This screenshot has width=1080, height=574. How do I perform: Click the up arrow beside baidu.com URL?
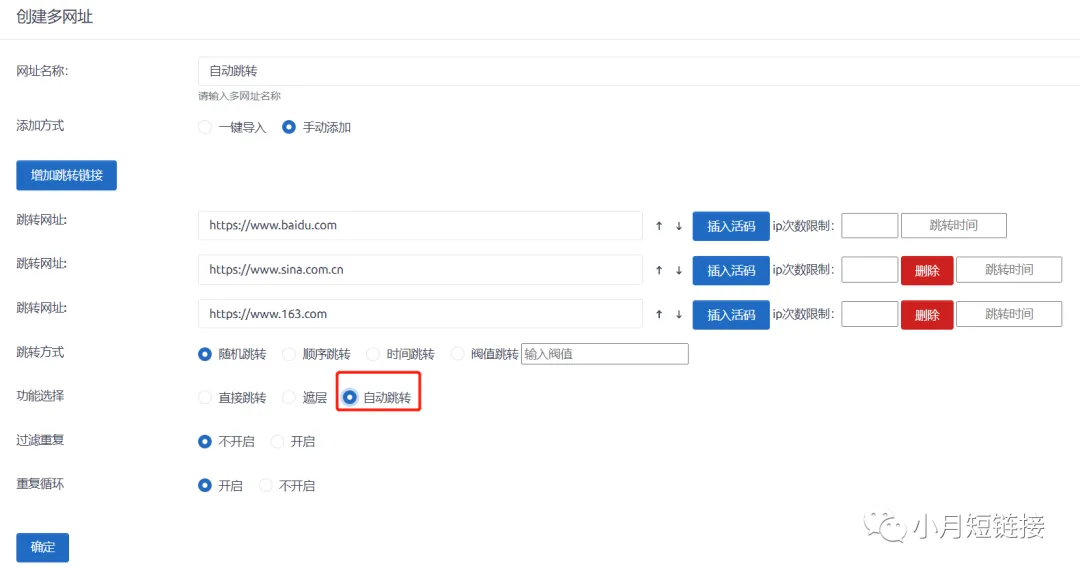(x=659, y=226)
